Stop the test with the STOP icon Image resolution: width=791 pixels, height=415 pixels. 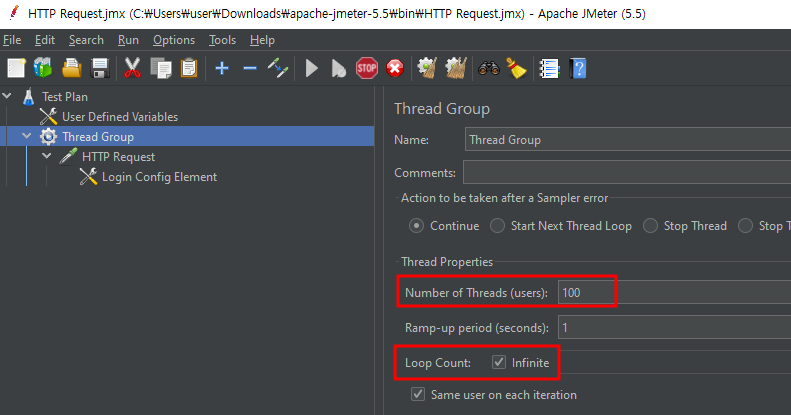[x=367, y=68]
